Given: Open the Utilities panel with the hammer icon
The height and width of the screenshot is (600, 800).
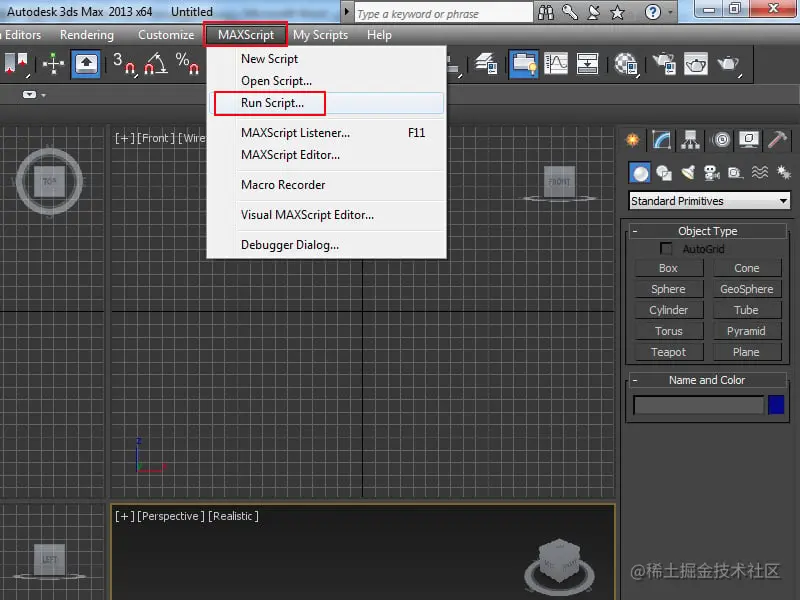Looking at the screenshot, I should pos(777,139).
